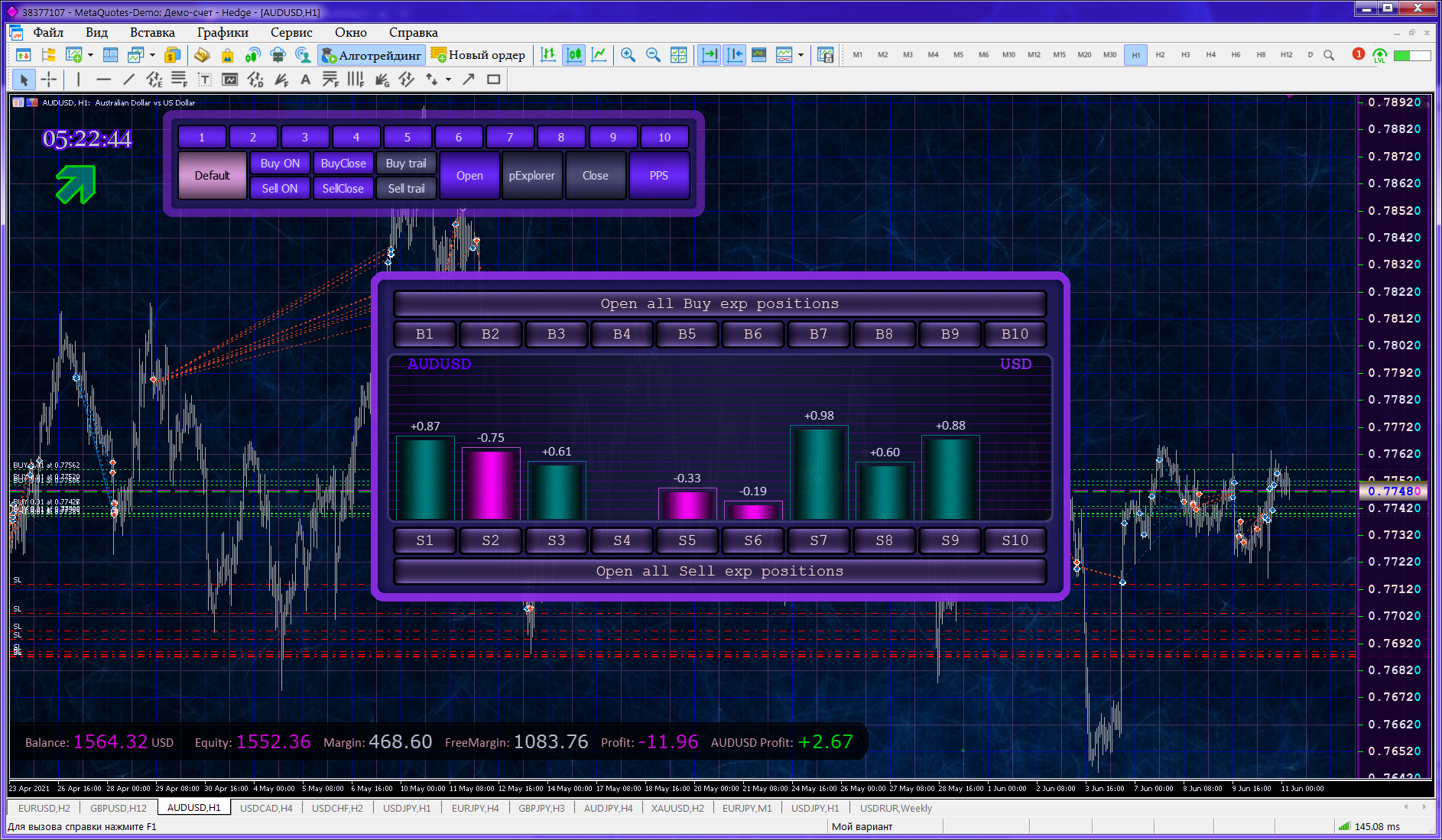Select the text label tool
This screenshot has width=1442, height=840.
[x=205, y=79]
